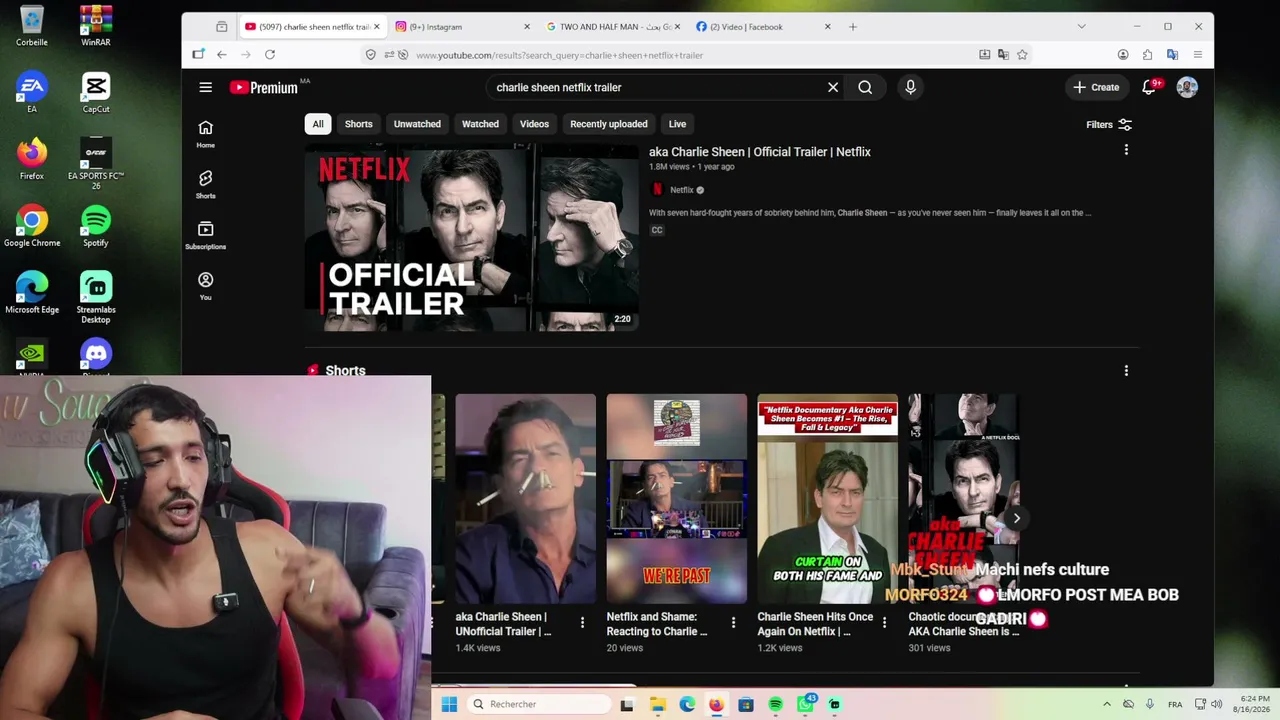Open WinRAR from the desktop
Screen dimensions: 1280x720
[96, 26]
